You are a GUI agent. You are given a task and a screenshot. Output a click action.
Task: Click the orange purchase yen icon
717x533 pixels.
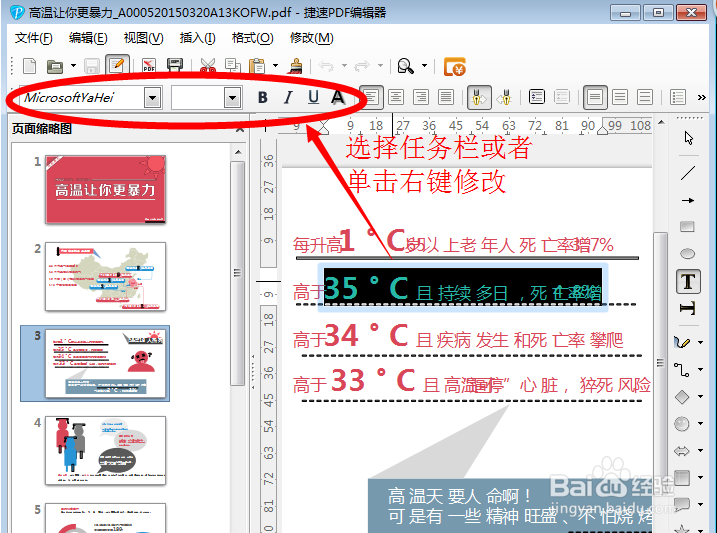click(x=455, y=67)
